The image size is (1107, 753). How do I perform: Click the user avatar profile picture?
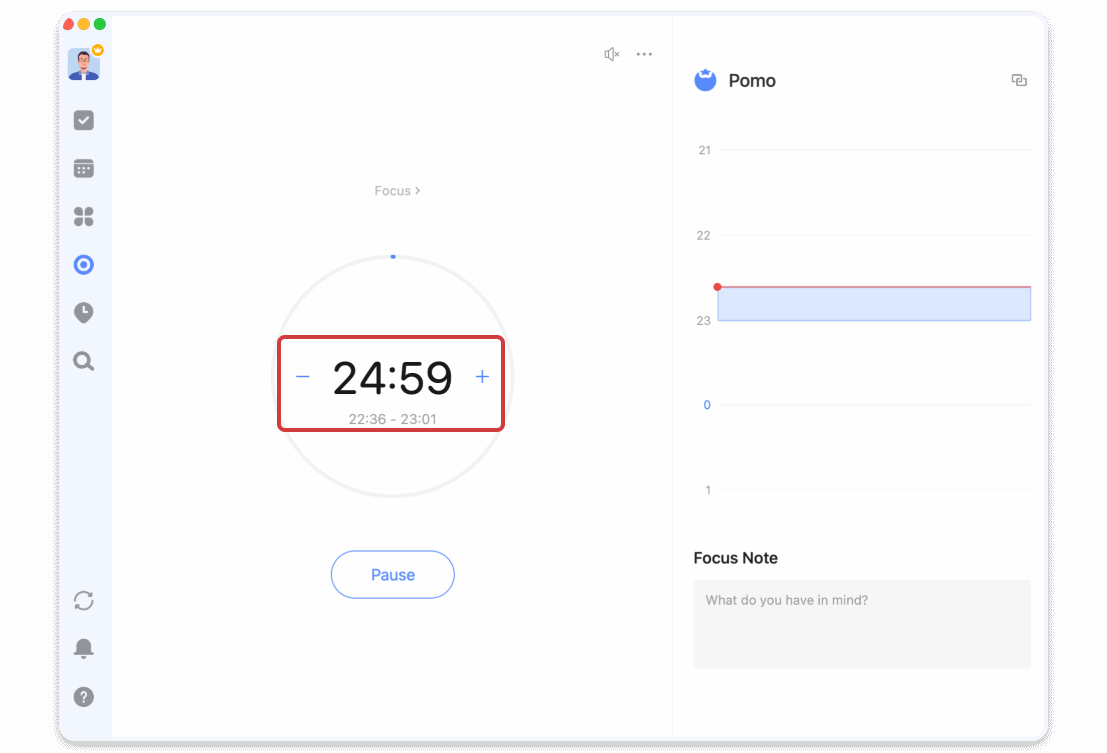tap(84, 65)
